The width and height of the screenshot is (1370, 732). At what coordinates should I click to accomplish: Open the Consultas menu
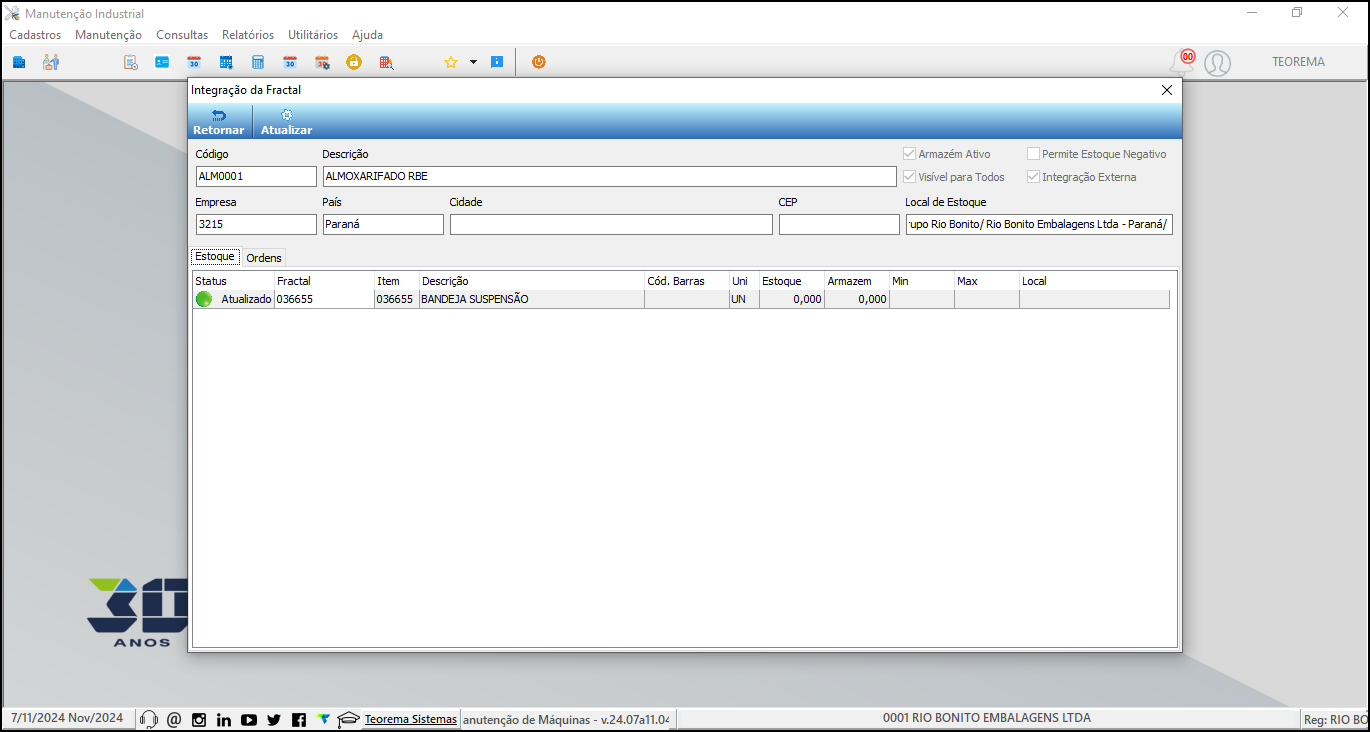[x=182, y=35]
